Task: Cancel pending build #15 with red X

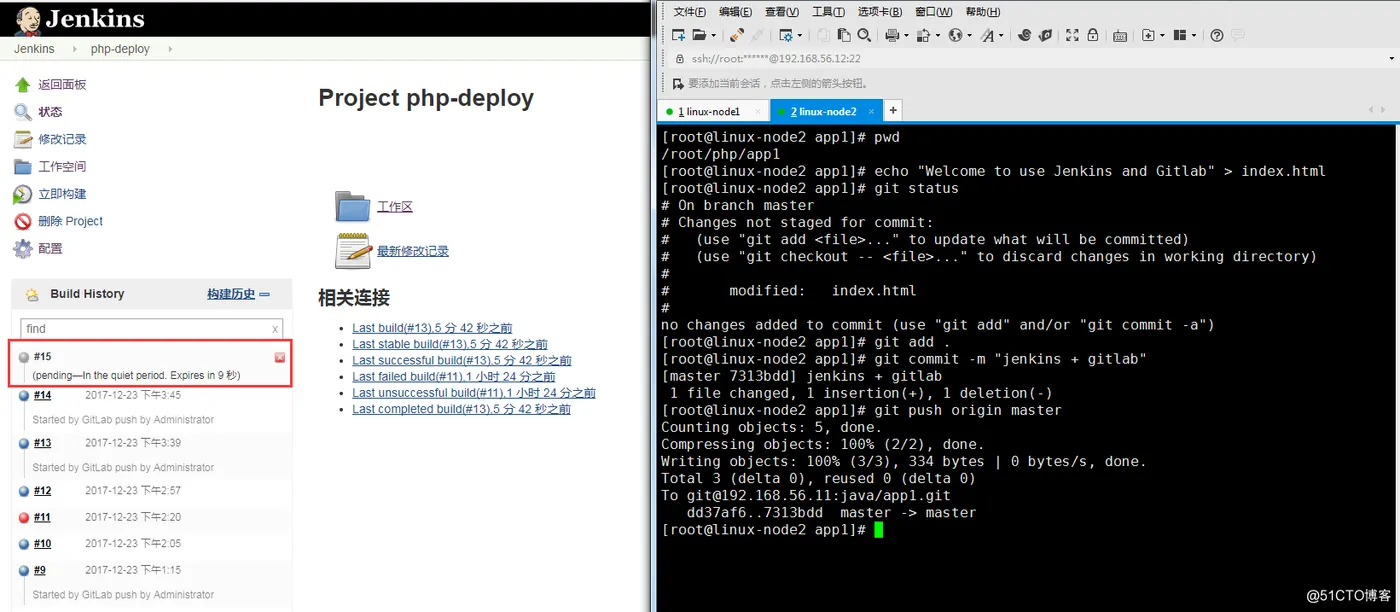Action: point(280,357)
